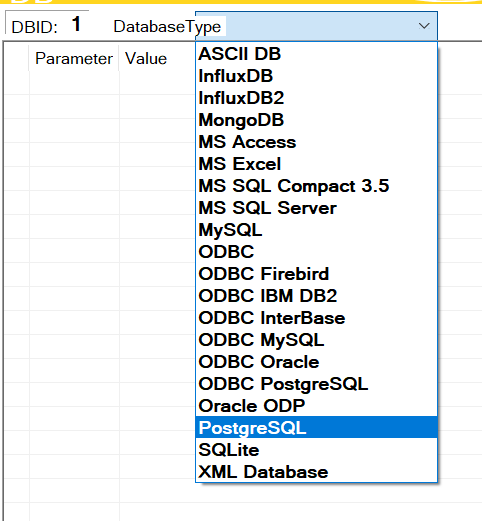
Task: Select MS Excel entry
Action: tap(316, 164)
